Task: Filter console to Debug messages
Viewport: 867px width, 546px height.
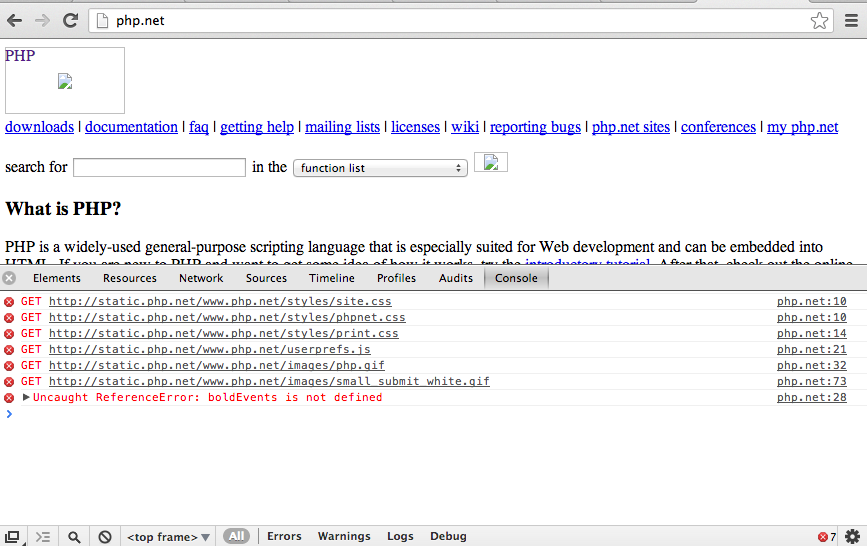Action: 448,536
